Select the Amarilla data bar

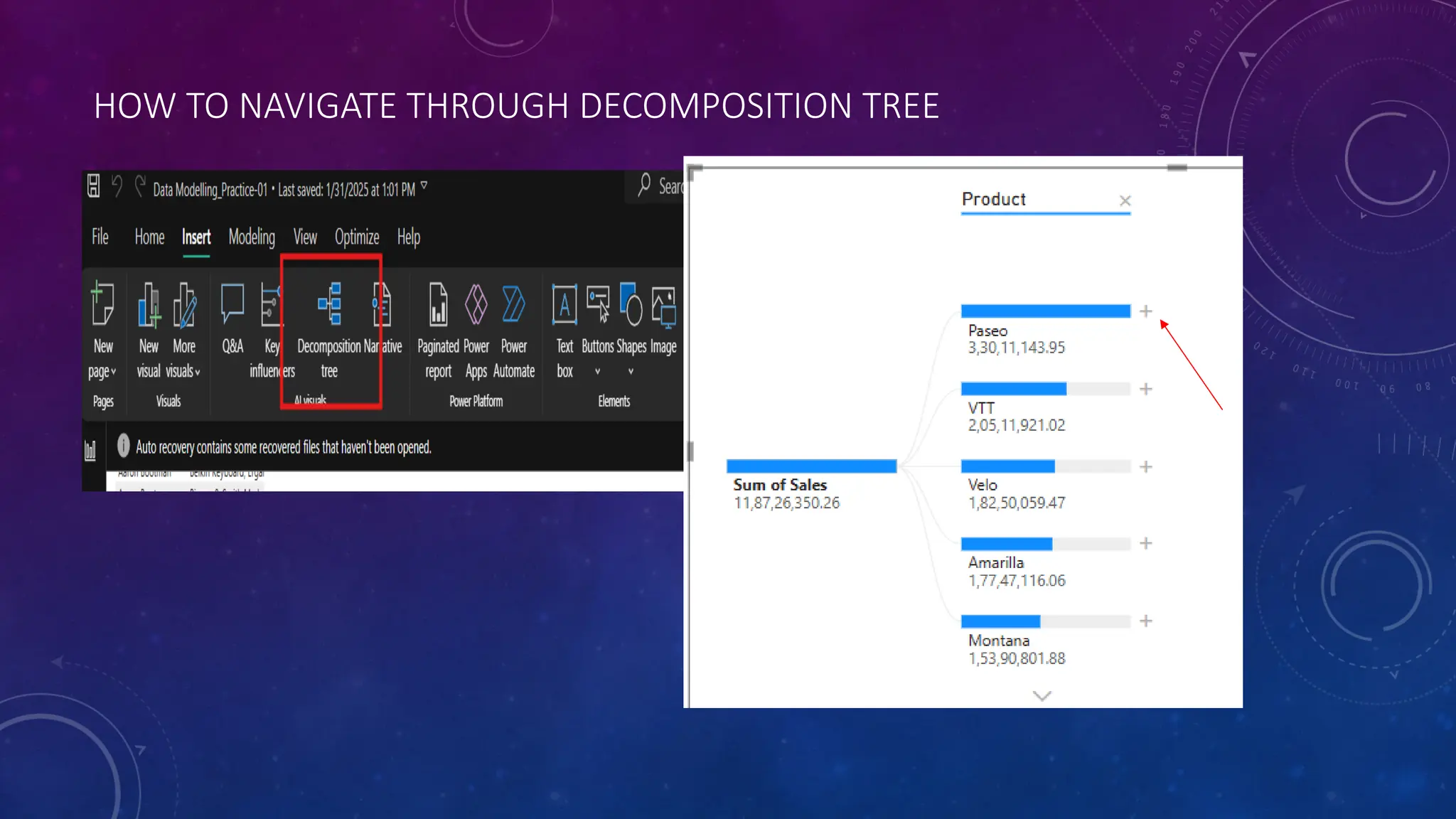pos(1045,544)
